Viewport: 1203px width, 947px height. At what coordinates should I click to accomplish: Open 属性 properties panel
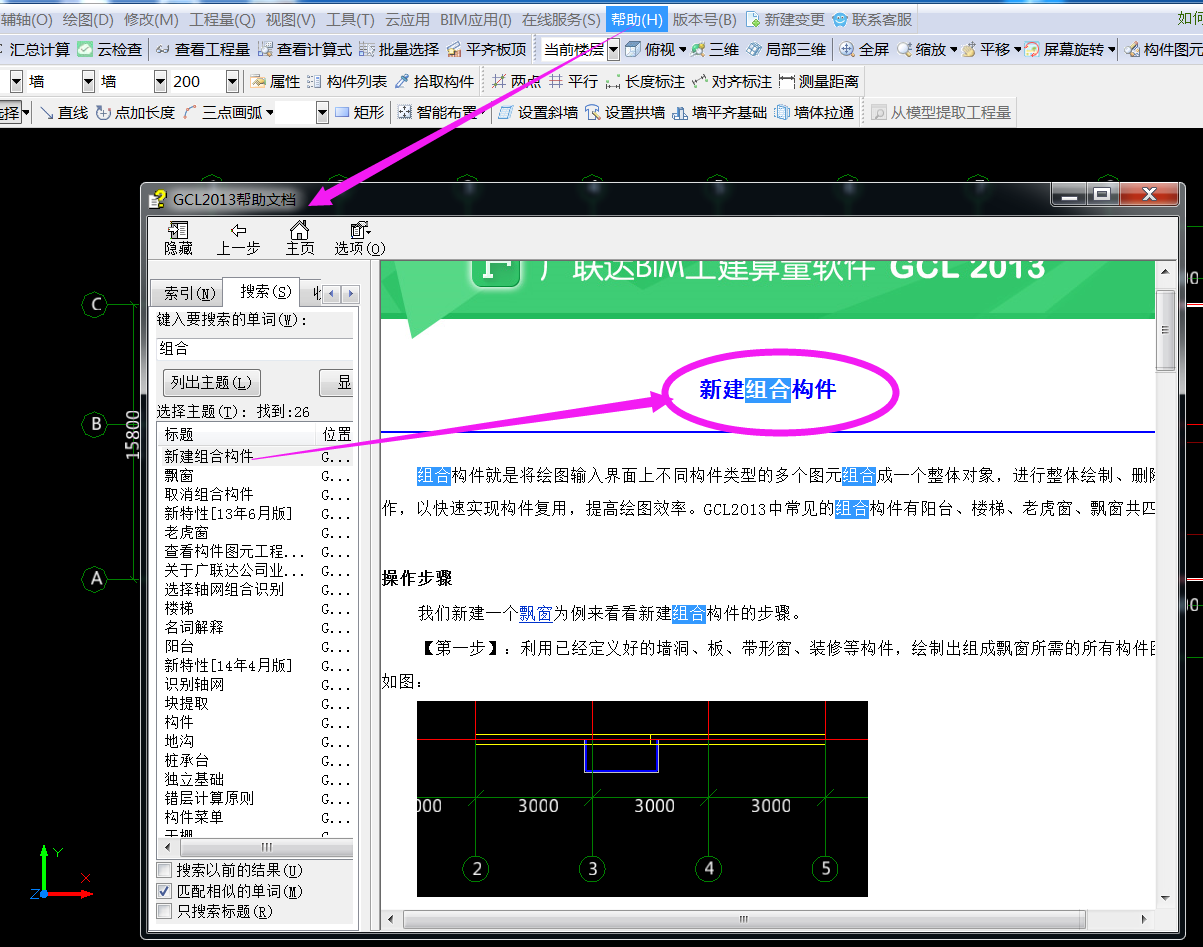pos(275,81)
